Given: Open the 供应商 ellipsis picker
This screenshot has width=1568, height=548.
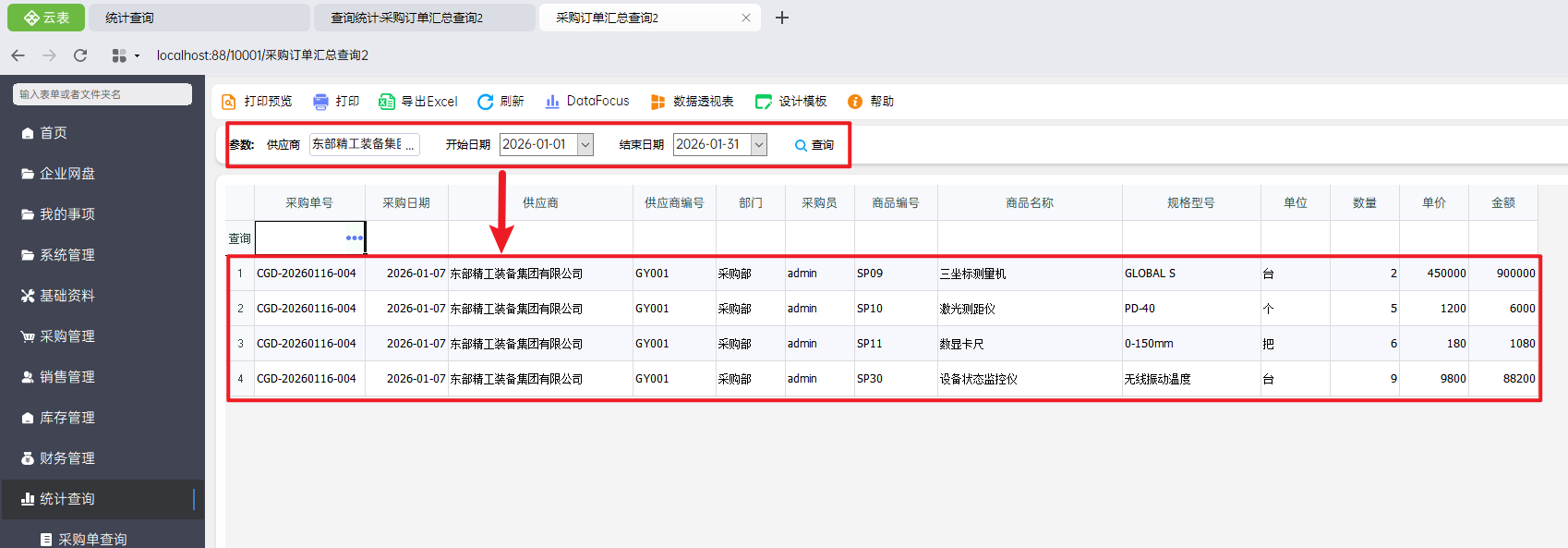Looking at the screenshot, I should 410,145.
